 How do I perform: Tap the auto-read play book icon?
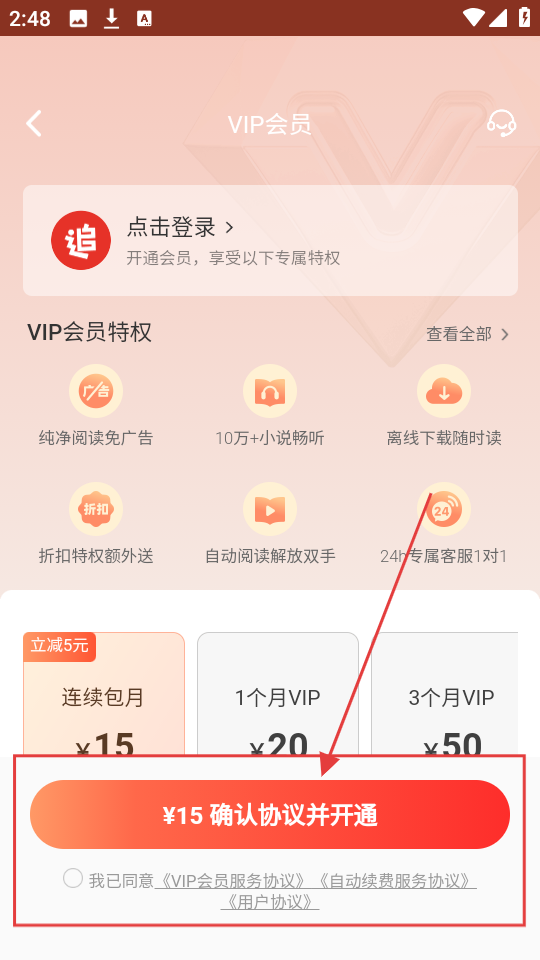270,509
